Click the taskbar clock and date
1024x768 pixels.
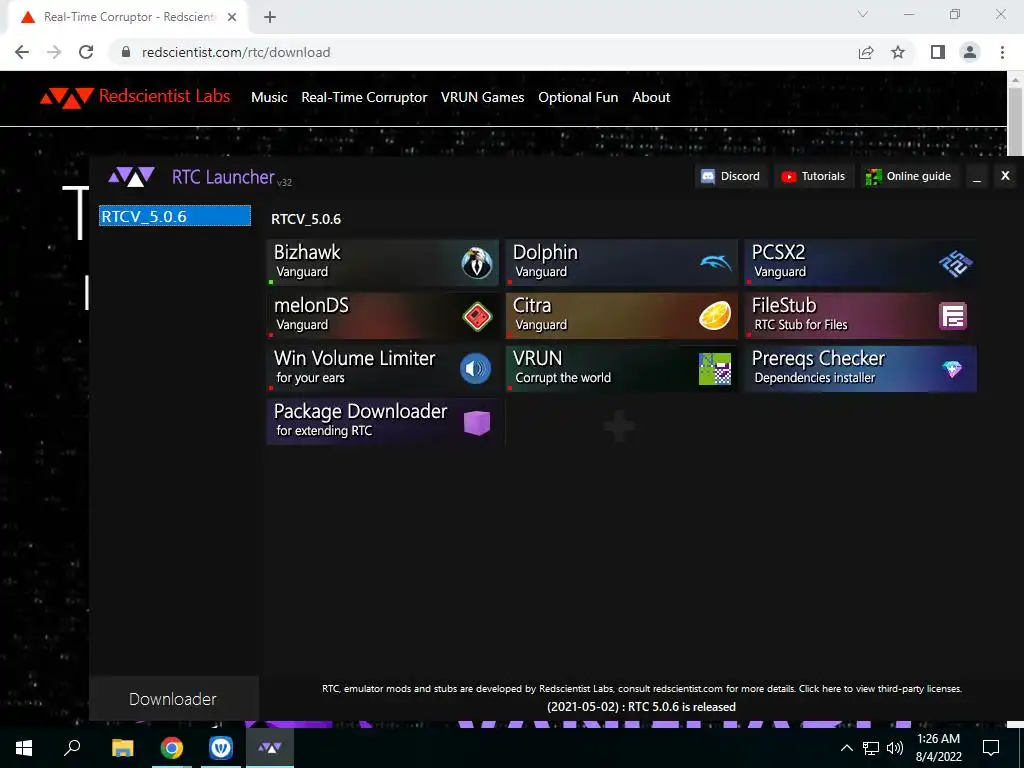[x=938, y=748]
